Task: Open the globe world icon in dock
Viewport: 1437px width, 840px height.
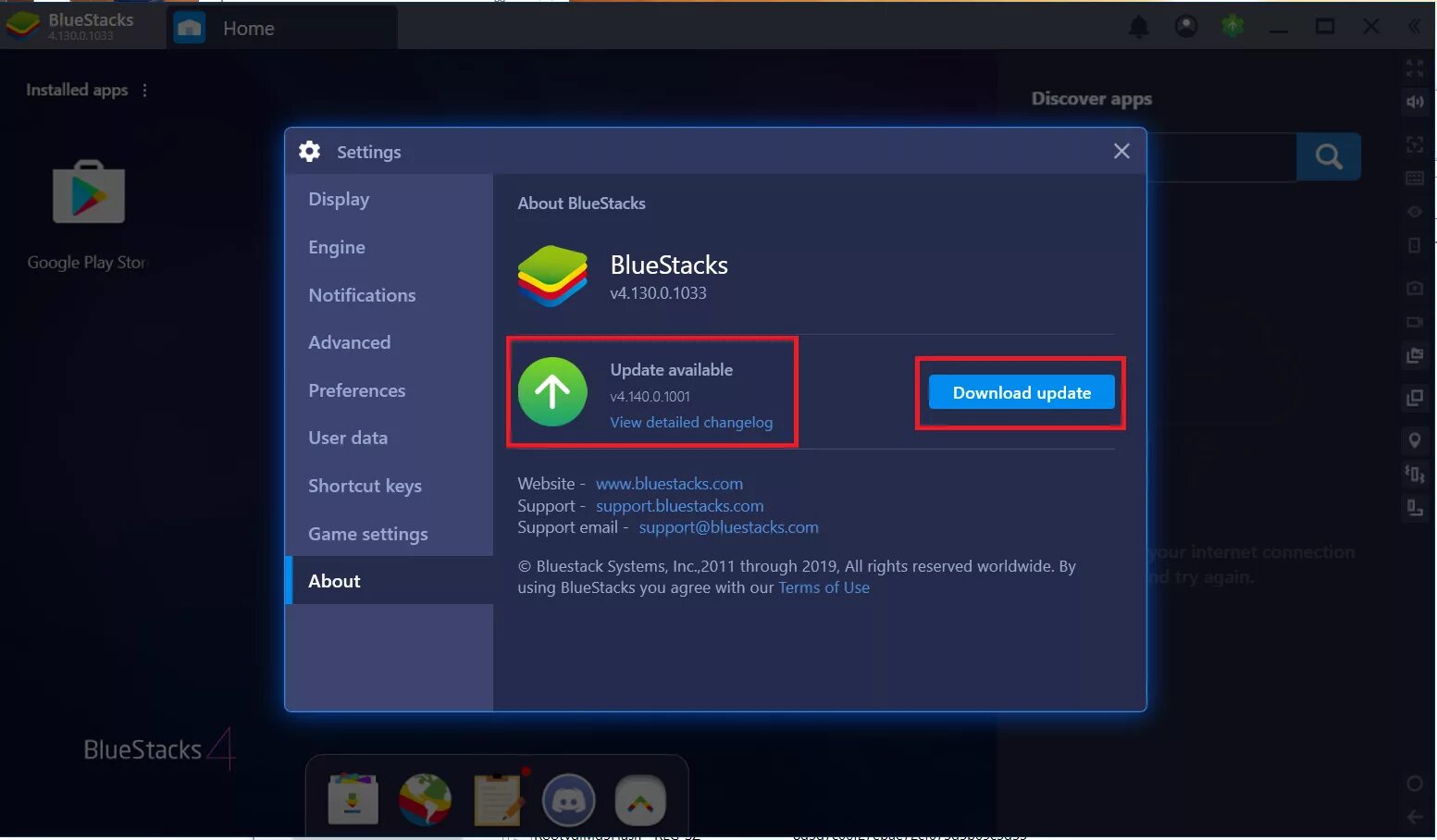Action: coord(426,799)
